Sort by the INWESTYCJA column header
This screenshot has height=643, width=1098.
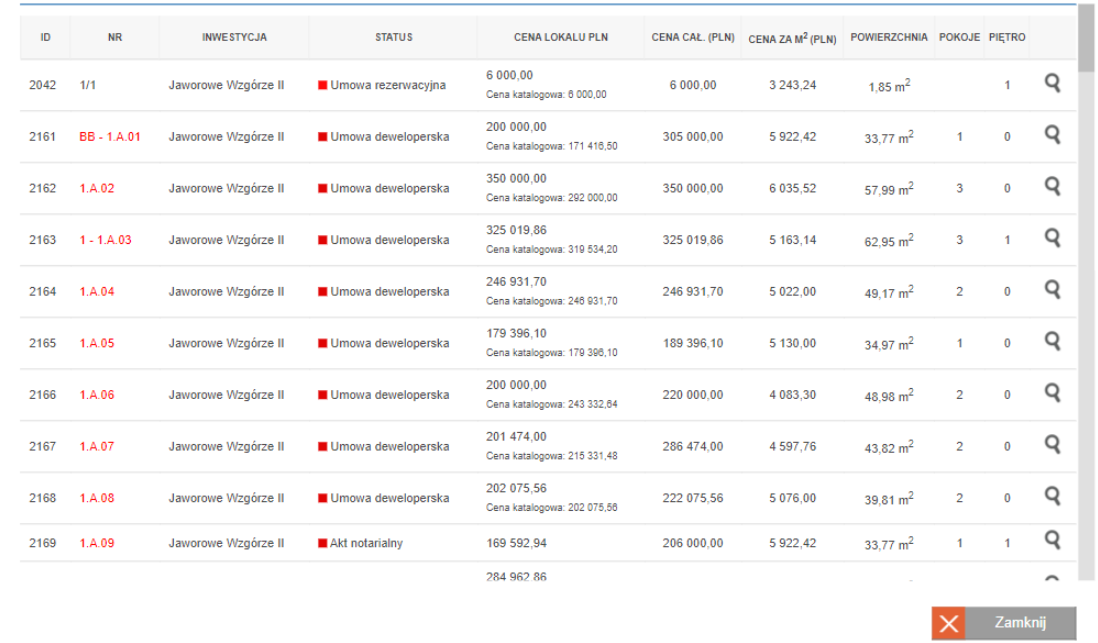tap(235, 37)
